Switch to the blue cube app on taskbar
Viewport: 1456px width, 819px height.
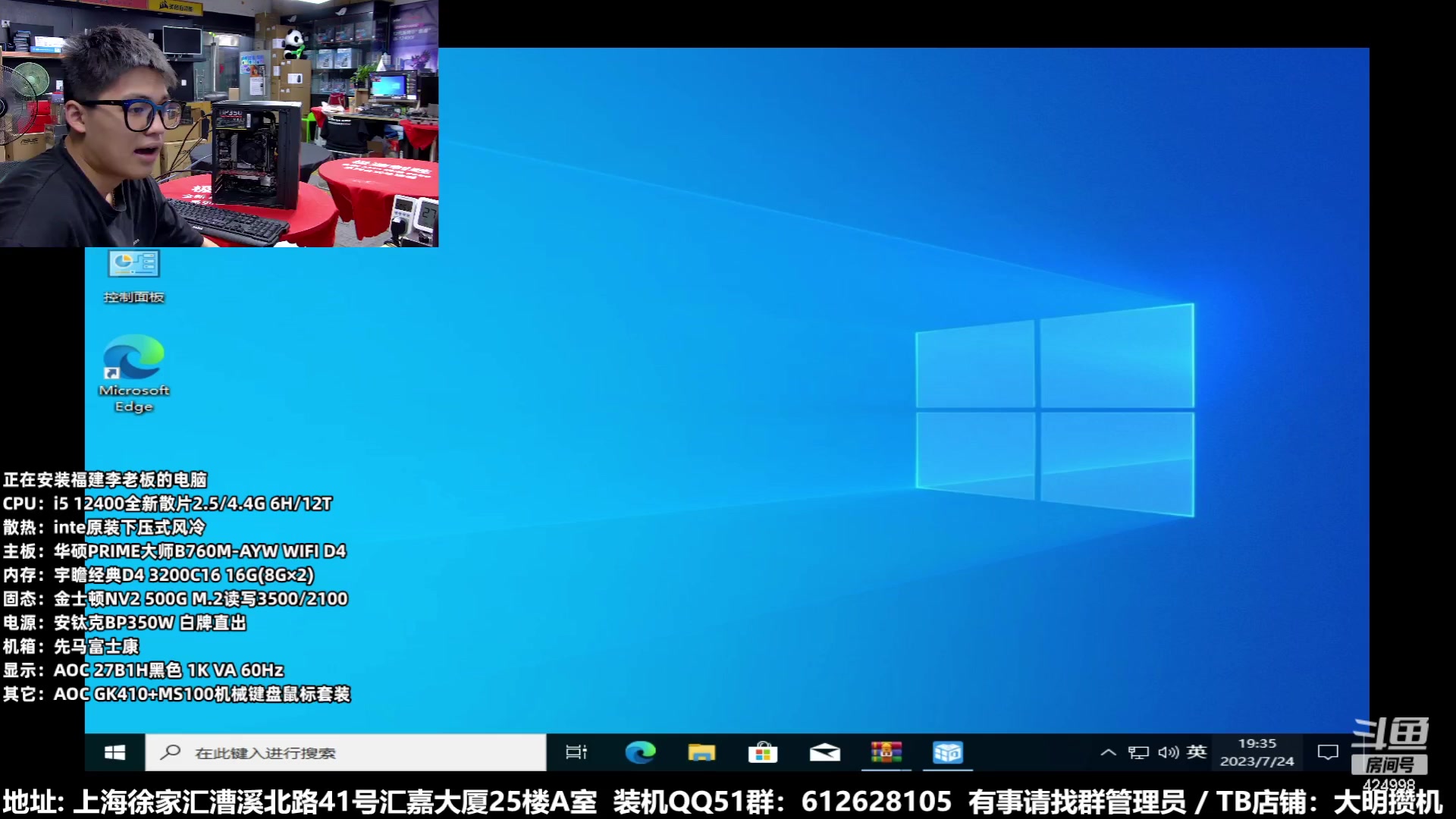pyautogui.click(x=947, y=752)
